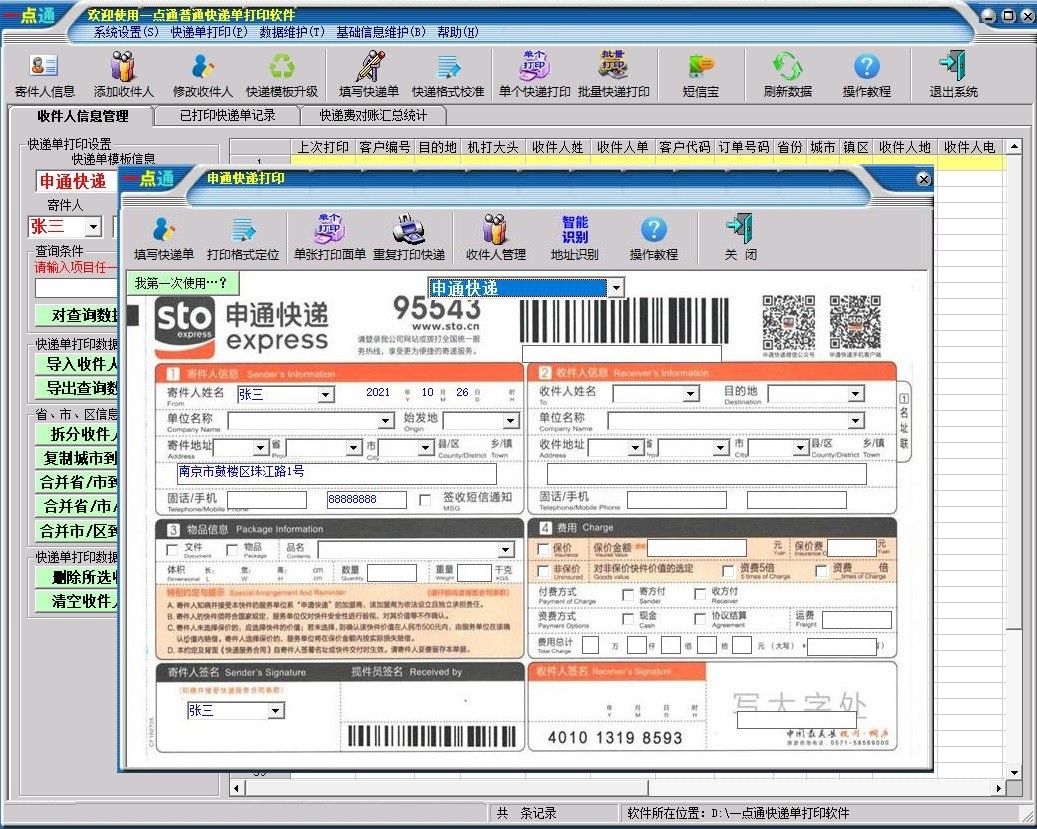The image size is (1037, 829).
Task: Switch to 已打印快递单记录 tab
Action: point(227,115)
